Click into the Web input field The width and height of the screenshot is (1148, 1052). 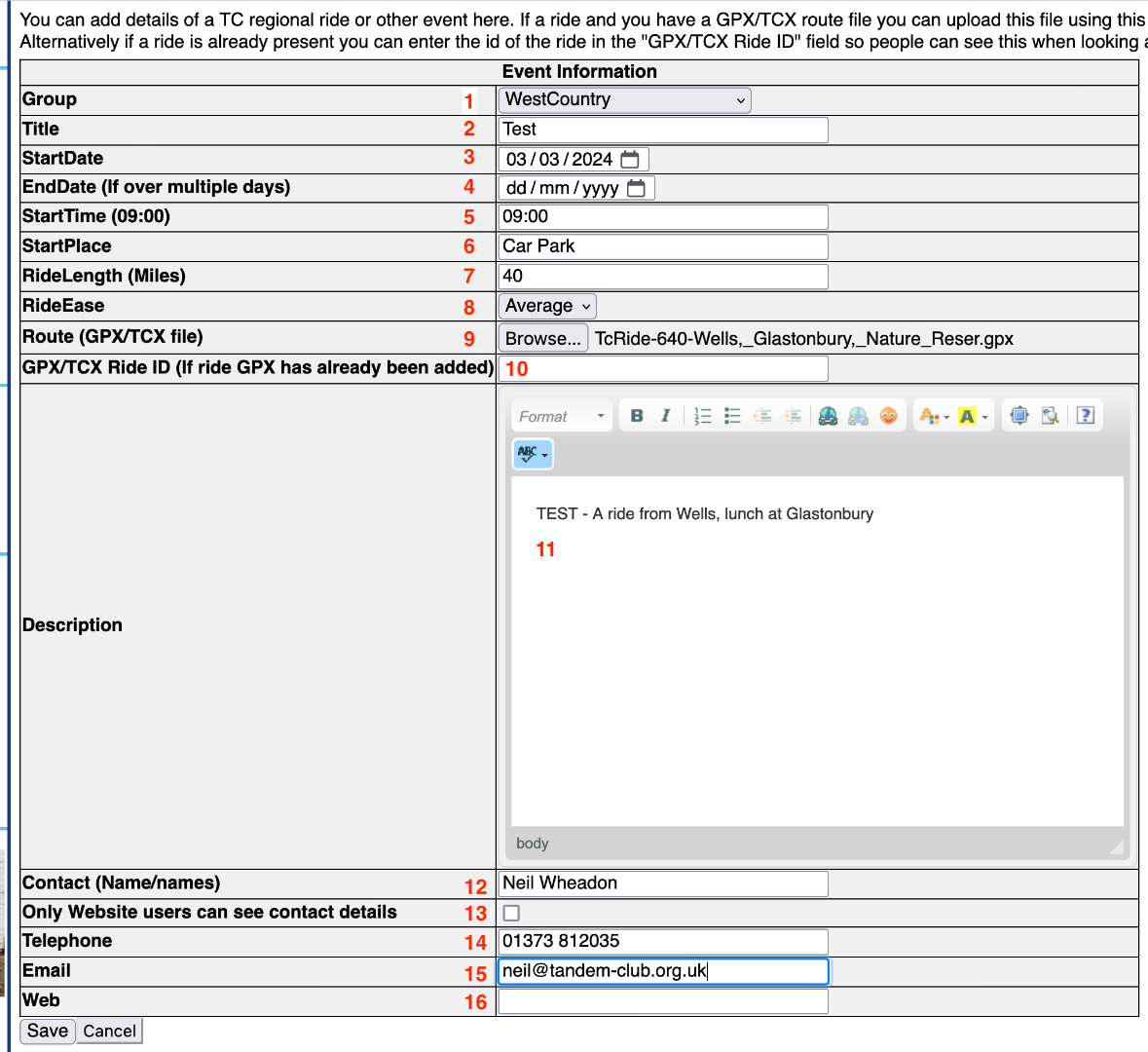663,1001
